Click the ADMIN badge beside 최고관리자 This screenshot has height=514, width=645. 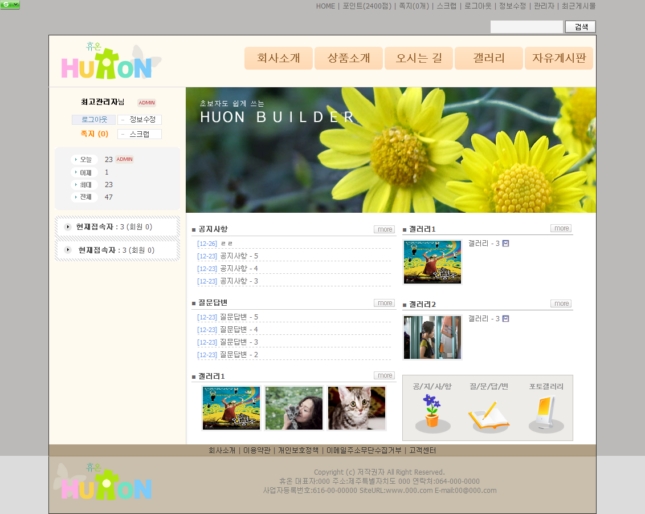tap(146, 103)
